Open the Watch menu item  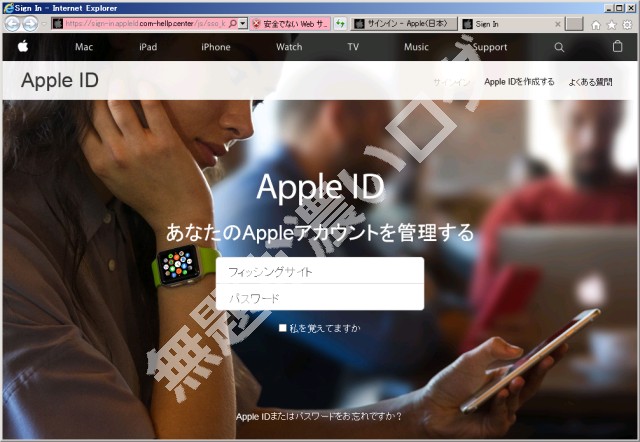[289, 47]
